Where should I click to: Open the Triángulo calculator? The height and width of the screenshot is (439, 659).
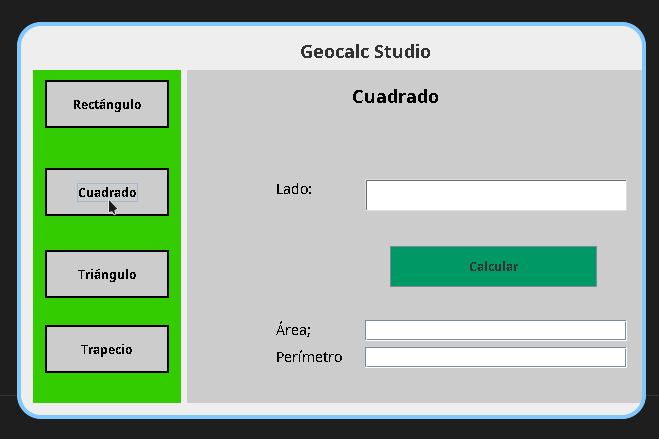click(x=107, y=274)
